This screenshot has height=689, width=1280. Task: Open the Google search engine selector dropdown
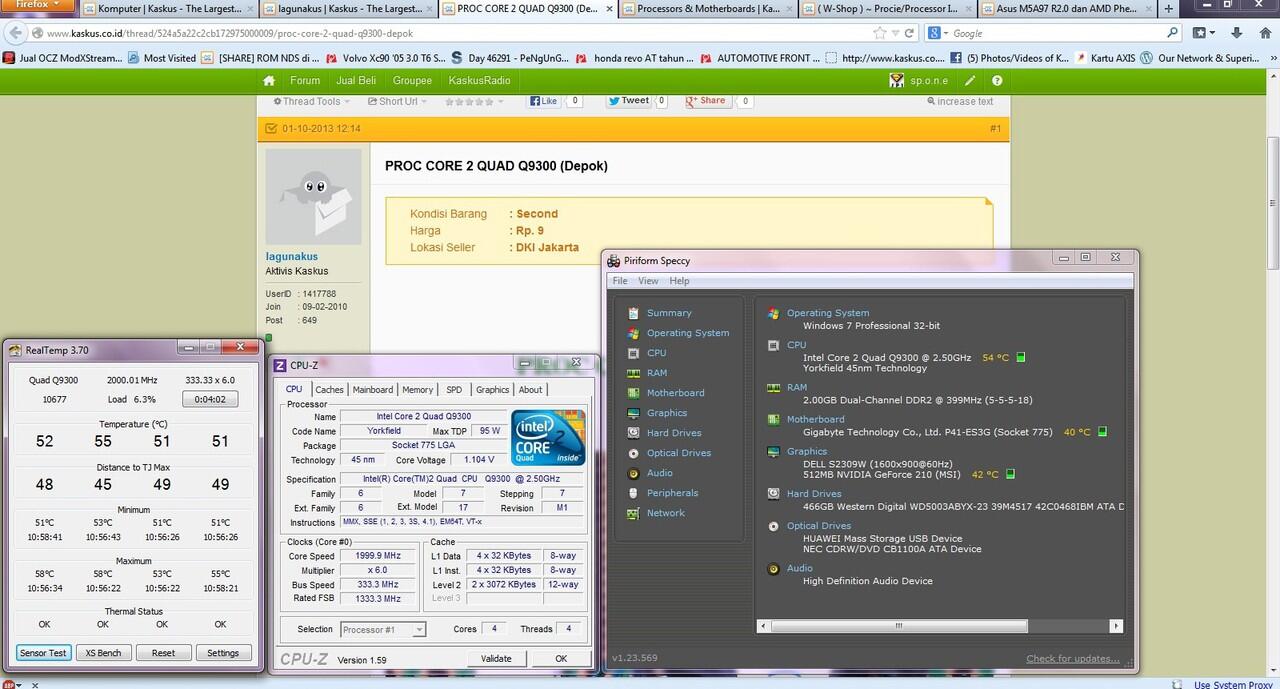click(x=938, y=33)
